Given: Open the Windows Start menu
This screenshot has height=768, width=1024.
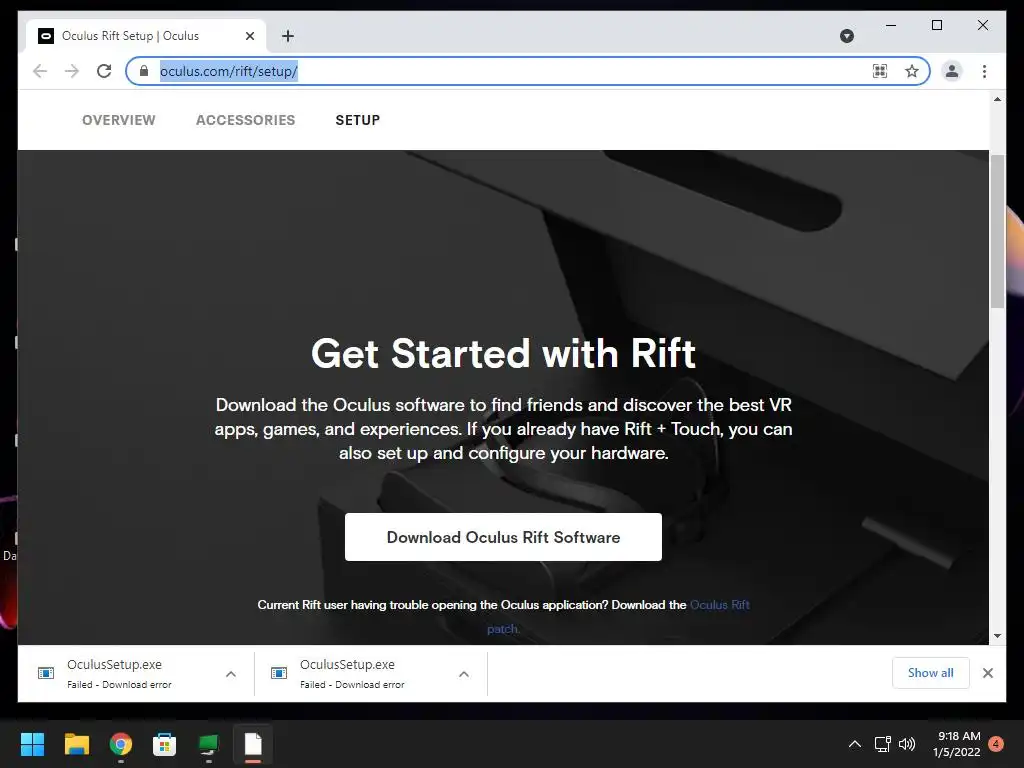Looking at the screenshot, I should [32, 744].
